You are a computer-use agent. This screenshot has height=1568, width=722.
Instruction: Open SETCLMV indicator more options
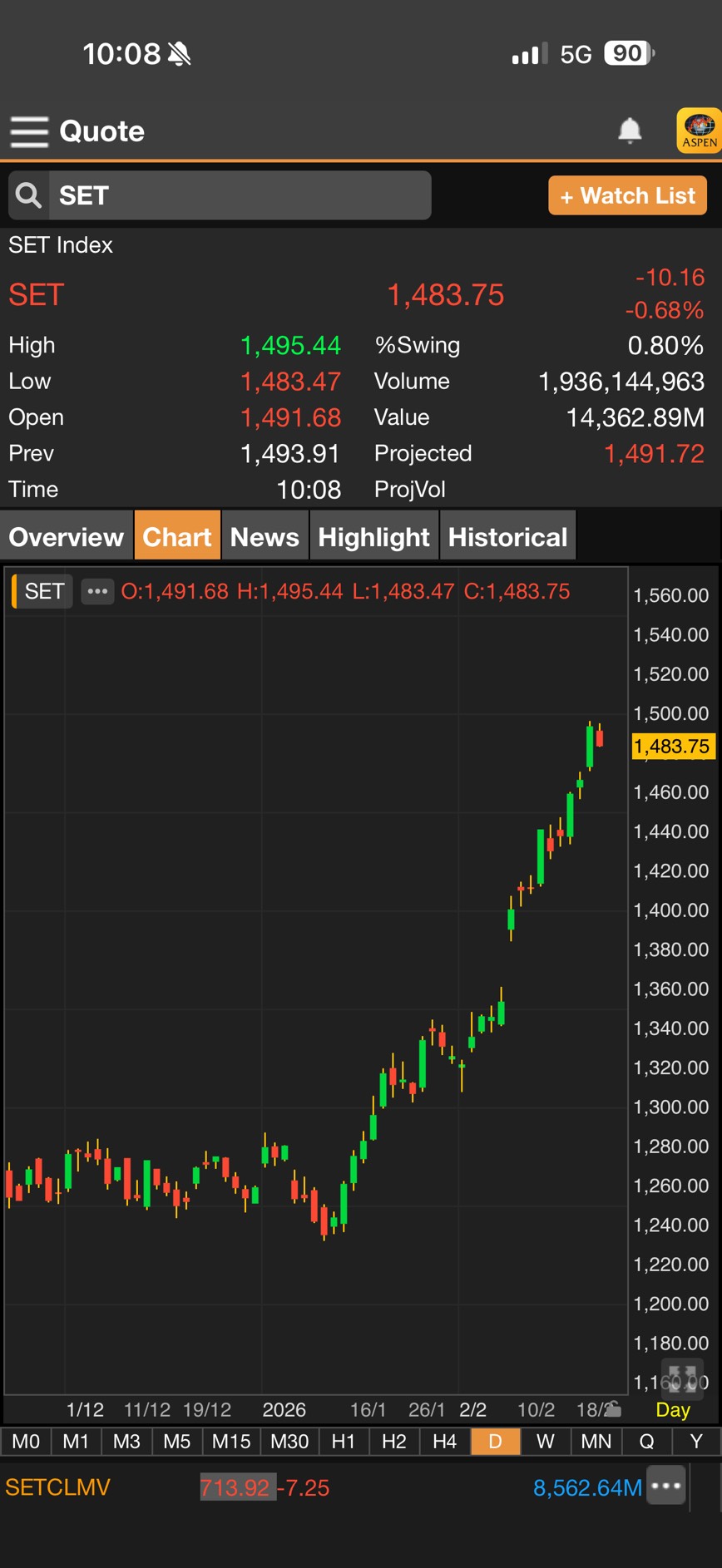pos(667,1487)
